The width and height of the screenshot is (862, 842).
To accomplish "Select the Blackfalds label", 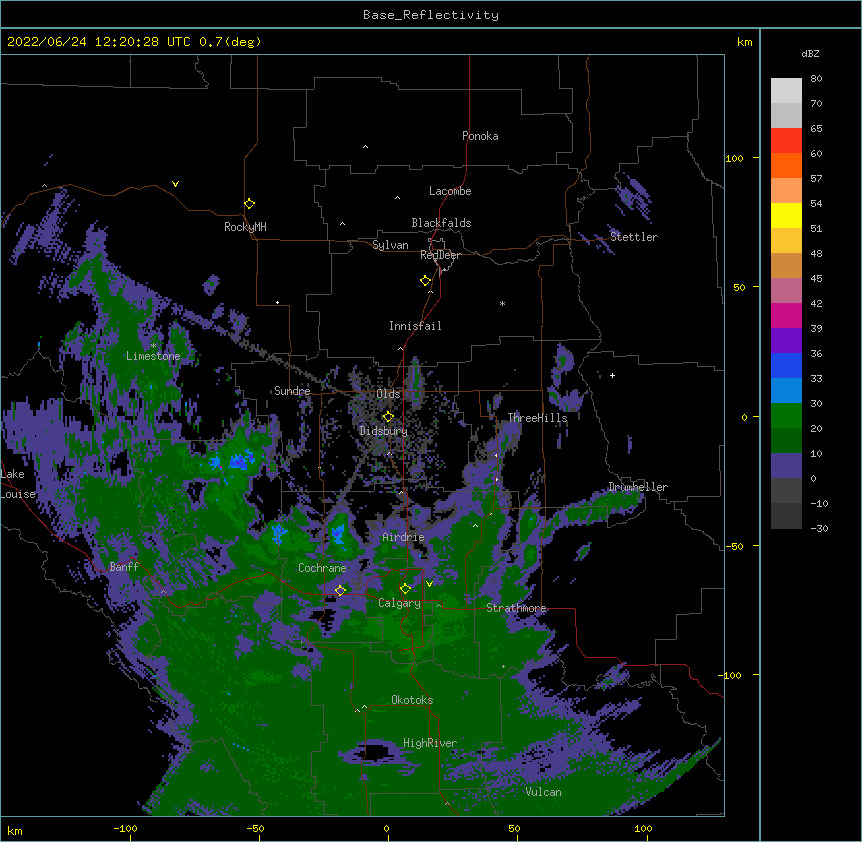I will tap(441, 223).
